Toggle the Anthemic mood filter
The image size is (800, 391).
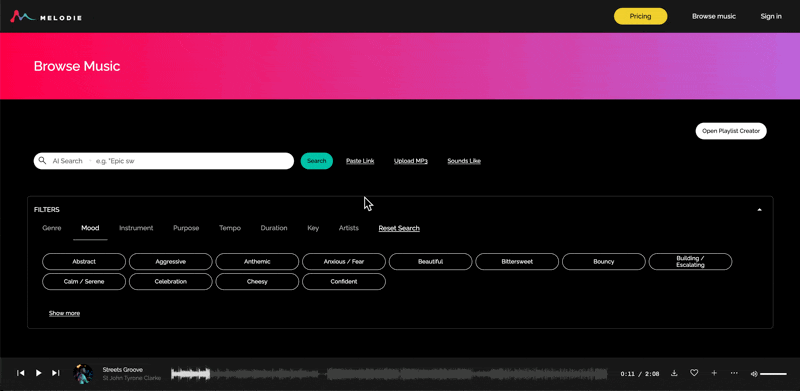(257, 261)
